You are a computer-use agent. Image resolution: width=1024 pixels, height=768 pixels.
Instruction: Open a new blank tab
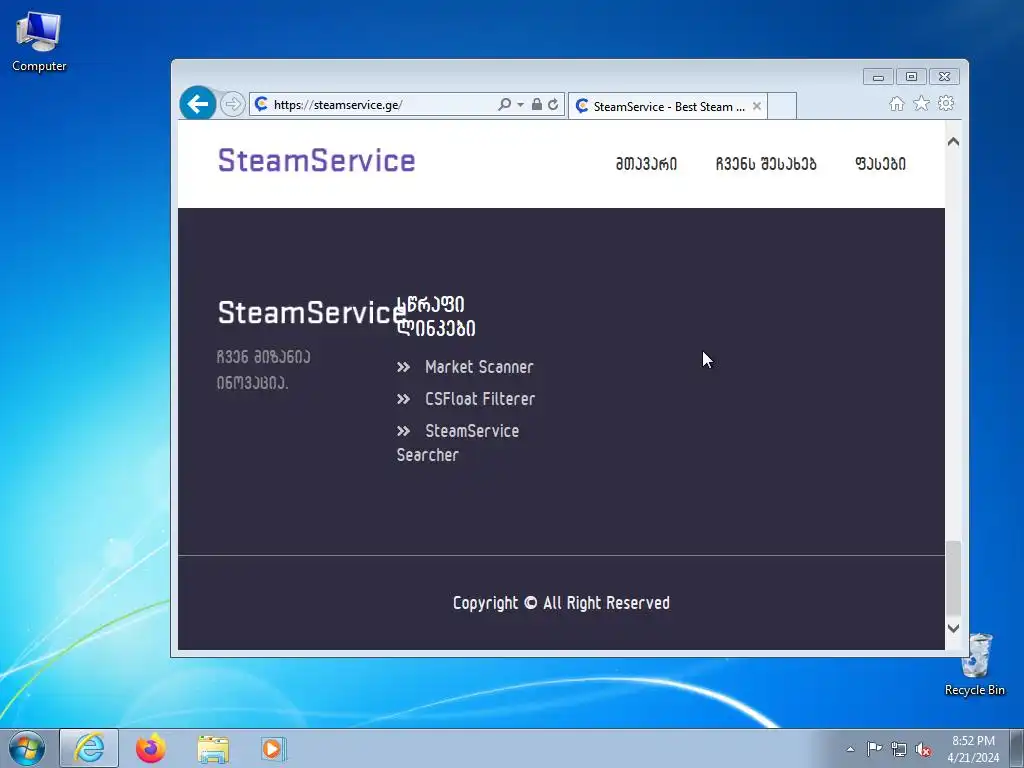pos(782,106)
